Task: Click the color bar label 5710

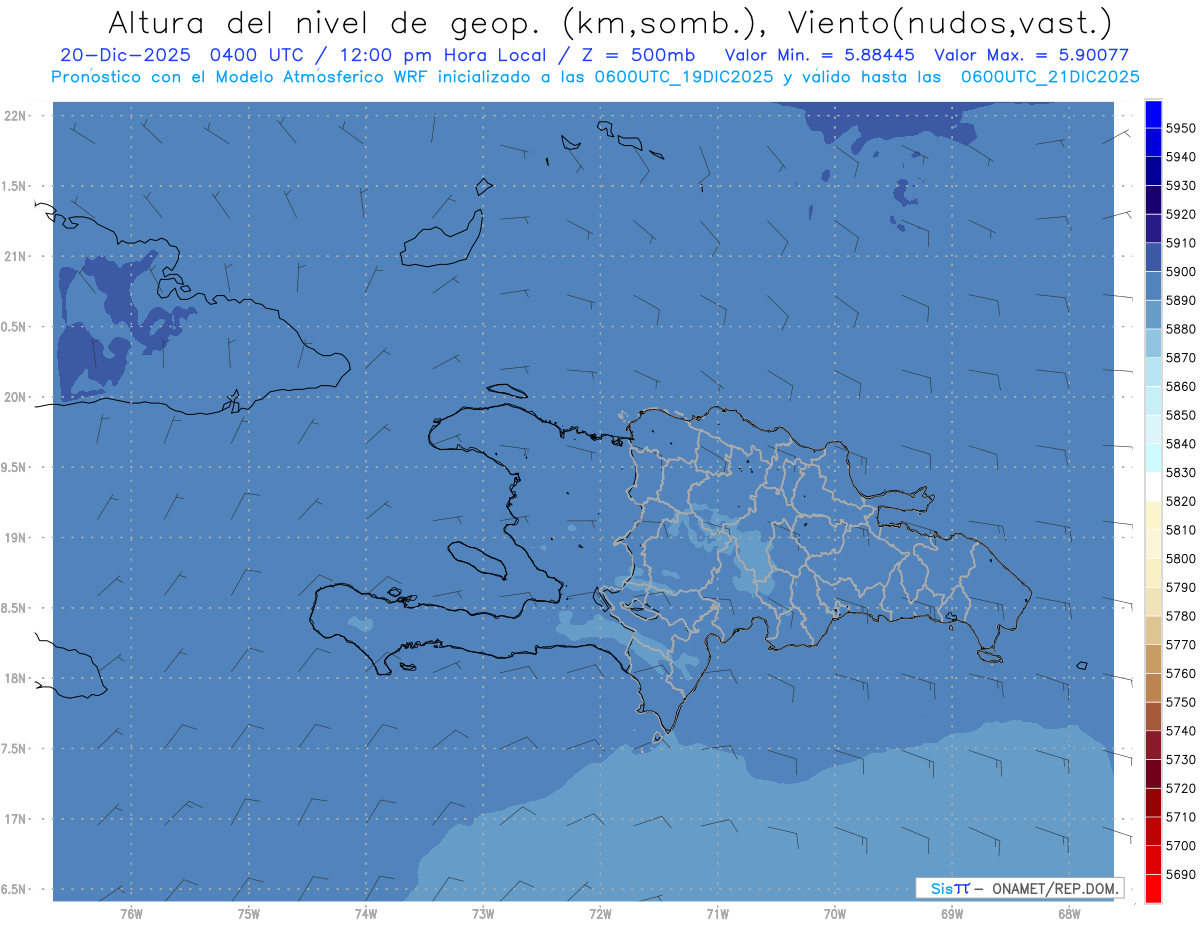Action: tap(1180, 817)
